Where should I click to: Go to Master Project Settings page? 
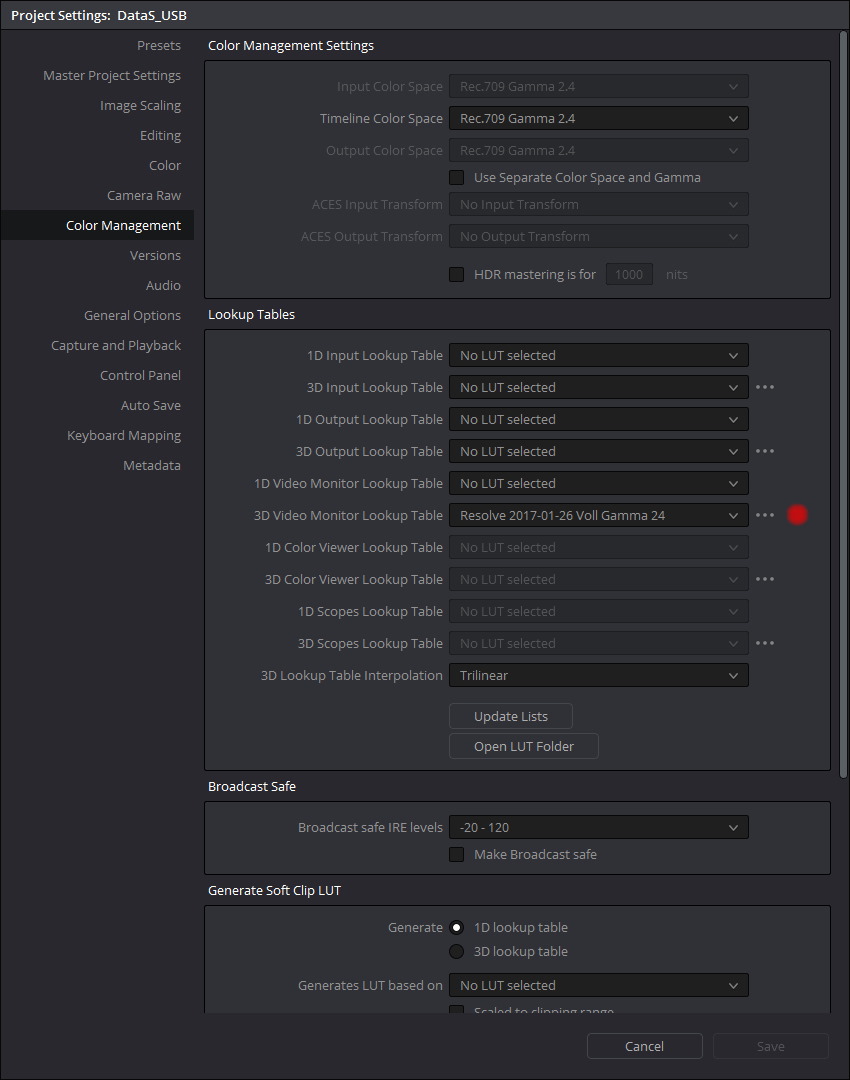[x=112, y=76]
